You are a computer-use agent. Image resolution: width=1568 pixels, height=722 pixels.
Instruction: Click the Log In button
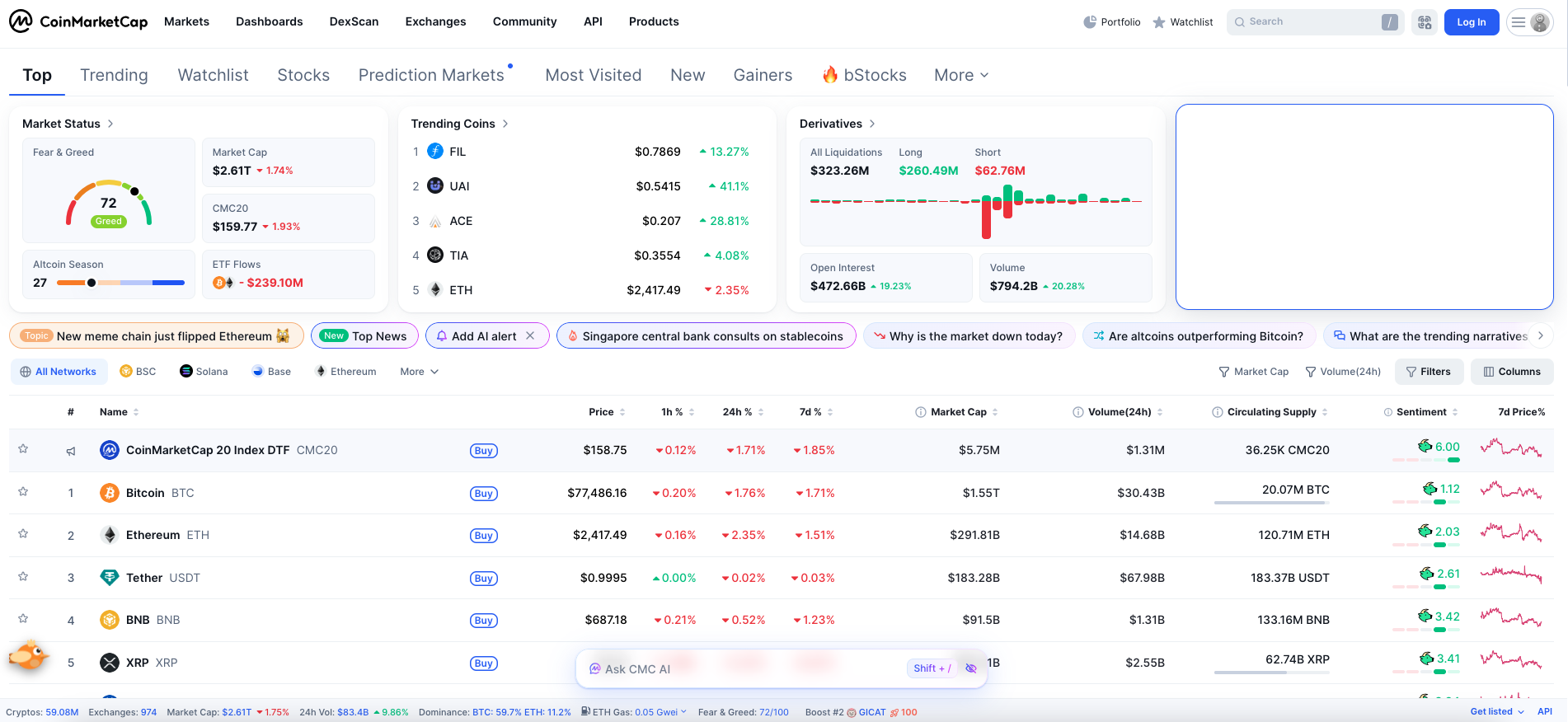pyautogui.click(x=1472, y=22)
